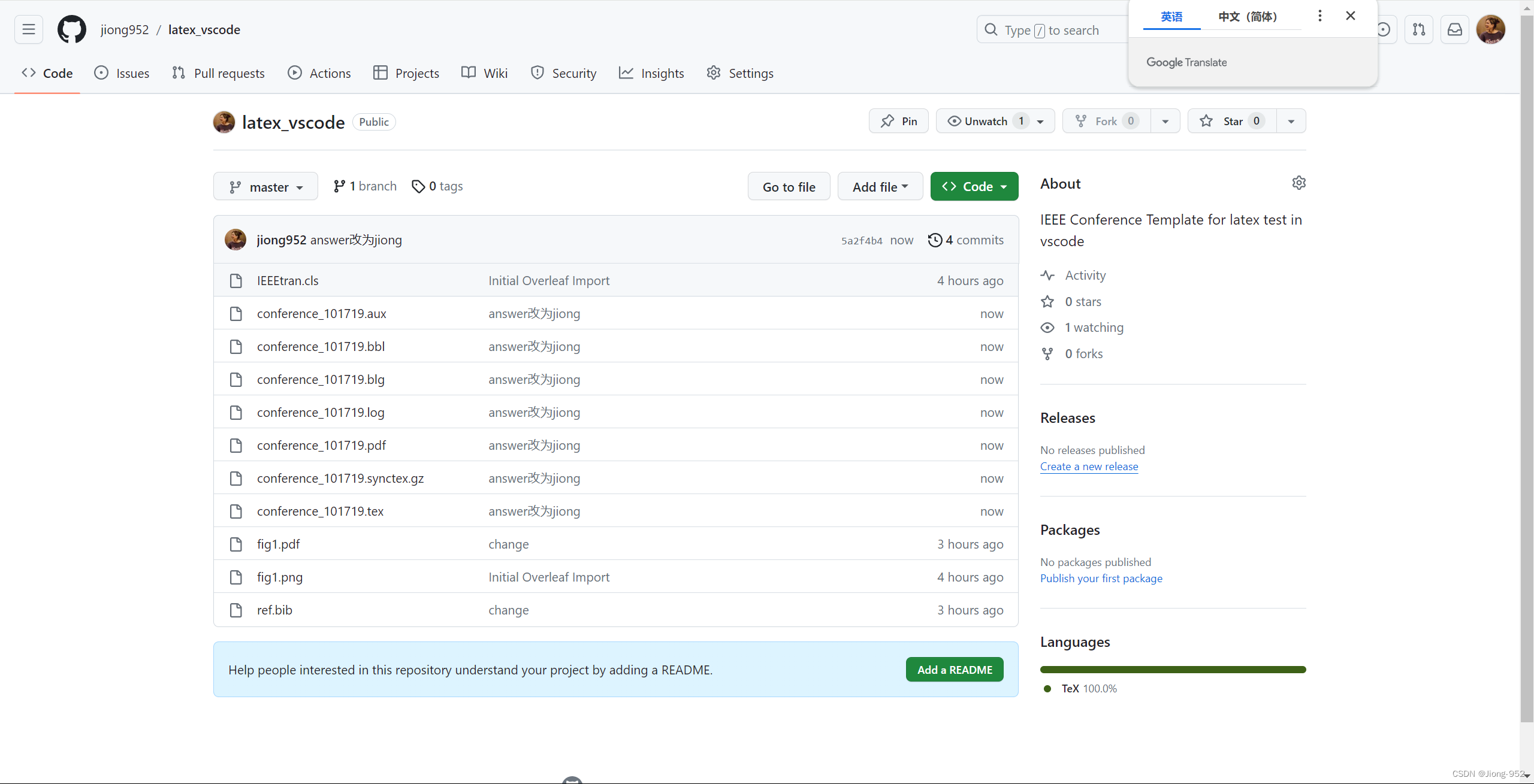The width and height of the screenshot is (1534, 784).
Task: Open the notifications inbox icon
Action: [x=1454, y=29]
